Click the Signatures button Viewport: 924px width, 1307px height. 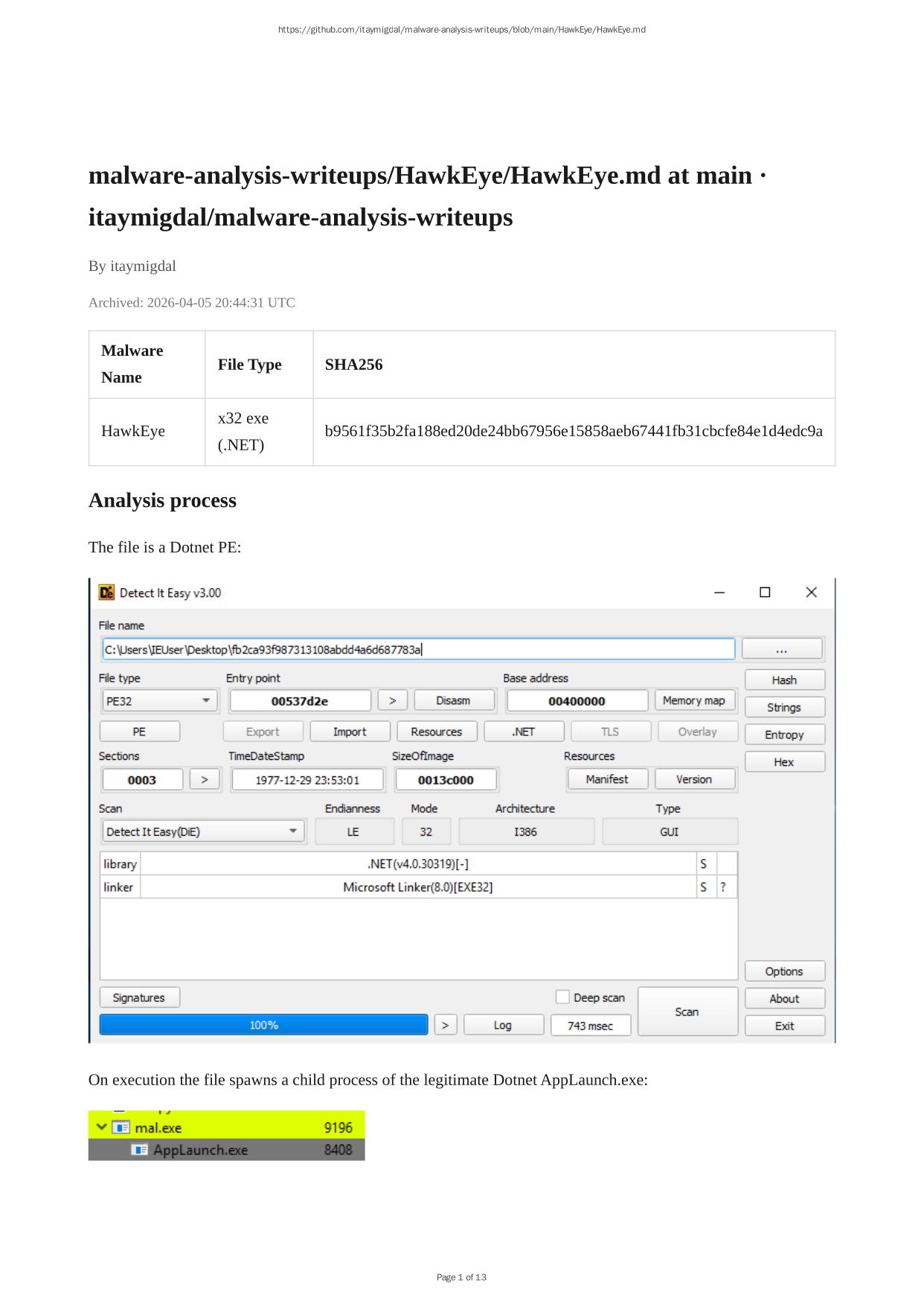click(139, 997)
